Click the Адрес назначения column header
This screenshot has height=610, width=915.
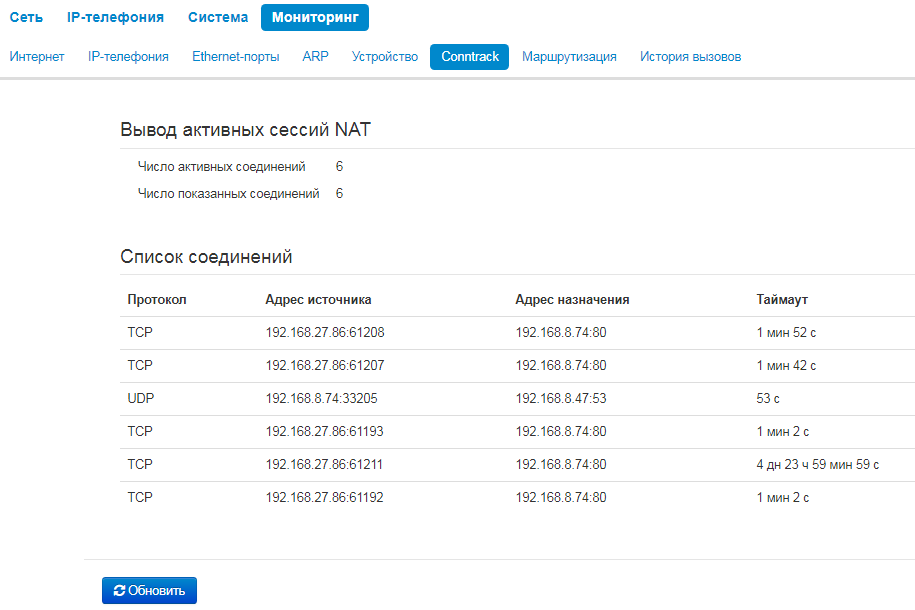pos(572,299)
